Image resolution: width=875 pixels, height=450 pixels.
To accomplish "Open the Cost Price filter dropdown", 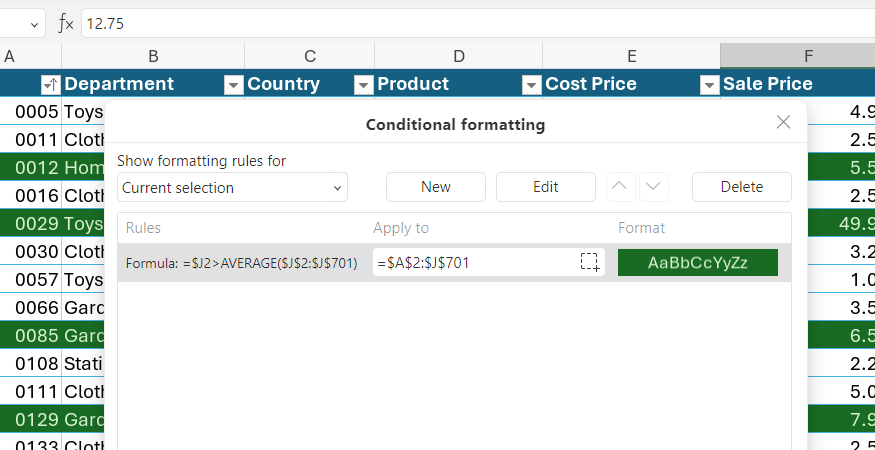I will pos(709,85).
